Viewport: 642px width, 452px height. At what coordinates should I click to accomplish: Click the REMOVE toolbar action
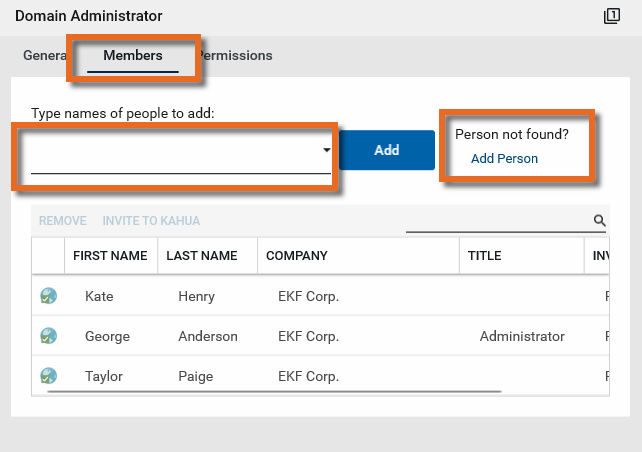[x=62, y=221]
